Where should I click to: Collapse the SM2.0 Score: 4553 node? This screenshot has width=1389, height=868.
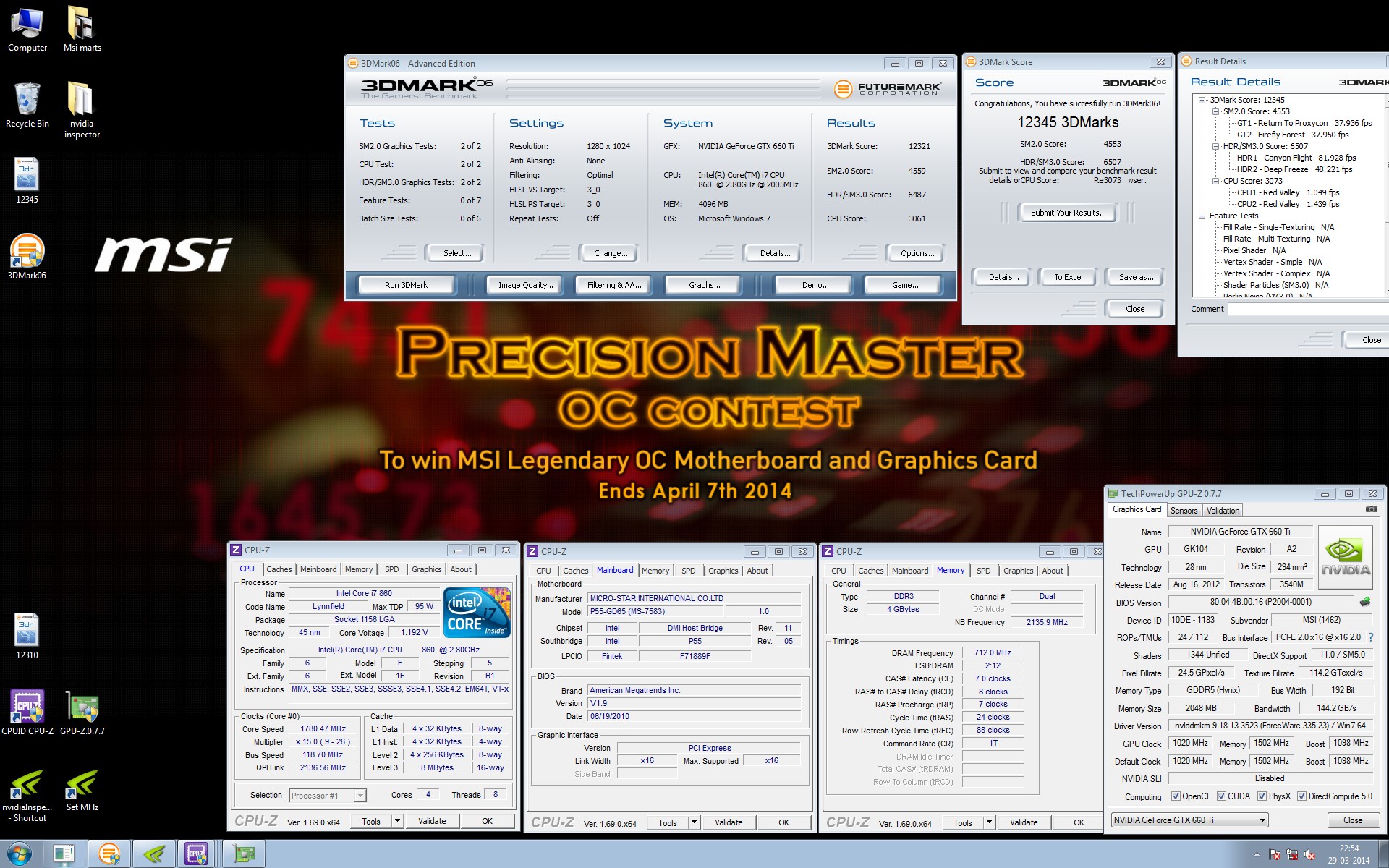click(1215, 111)
